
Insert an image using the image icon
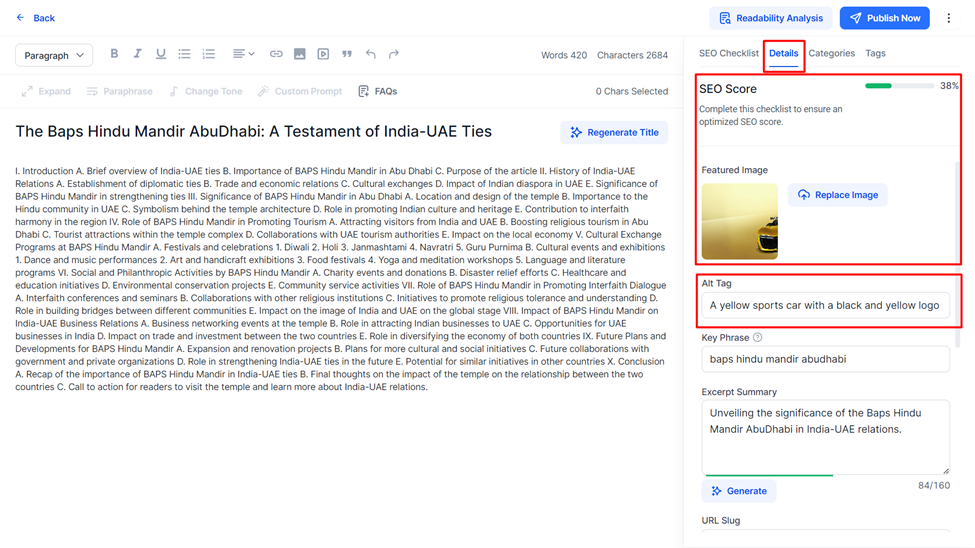click(x=300, y=54)
